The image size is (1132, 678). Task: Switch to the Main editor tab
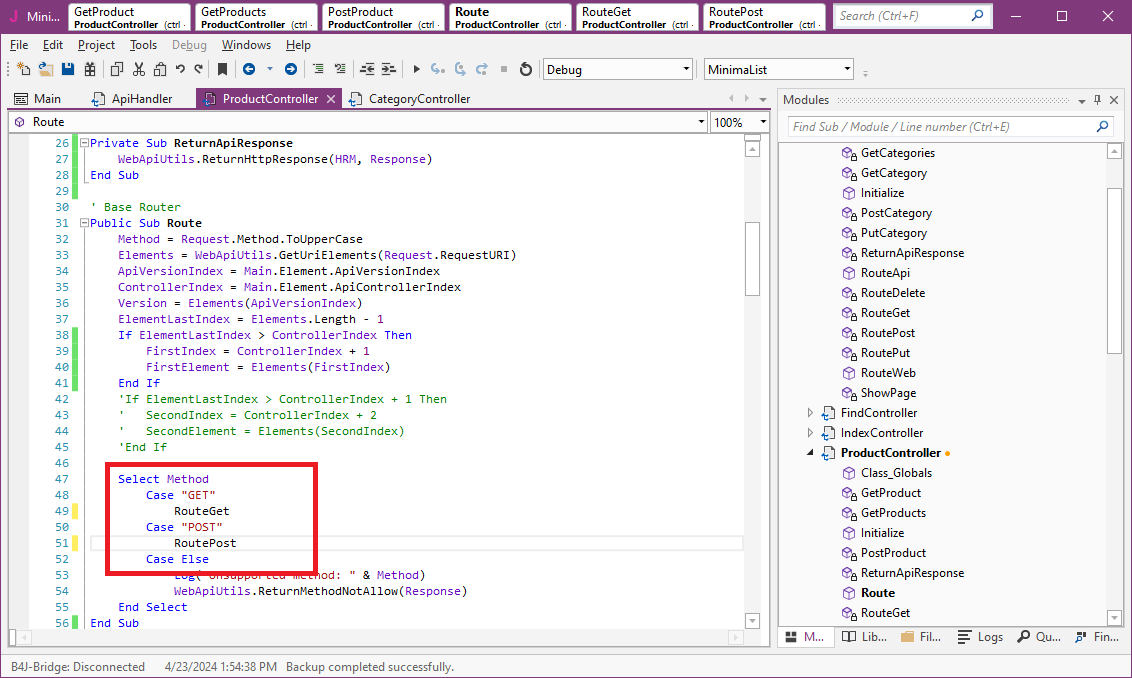(x=38, y=99)
